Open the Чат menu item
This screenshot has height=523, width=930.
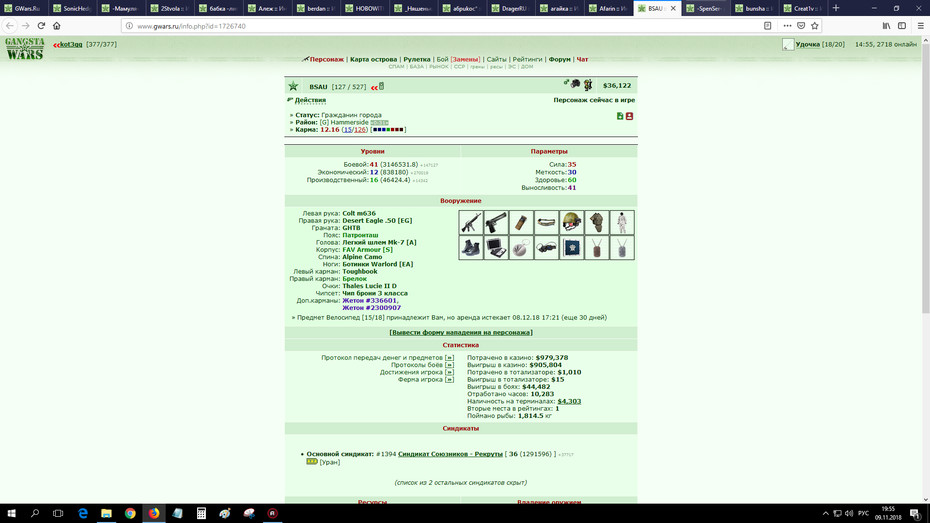pyautogui.click(x=582, y=59)
